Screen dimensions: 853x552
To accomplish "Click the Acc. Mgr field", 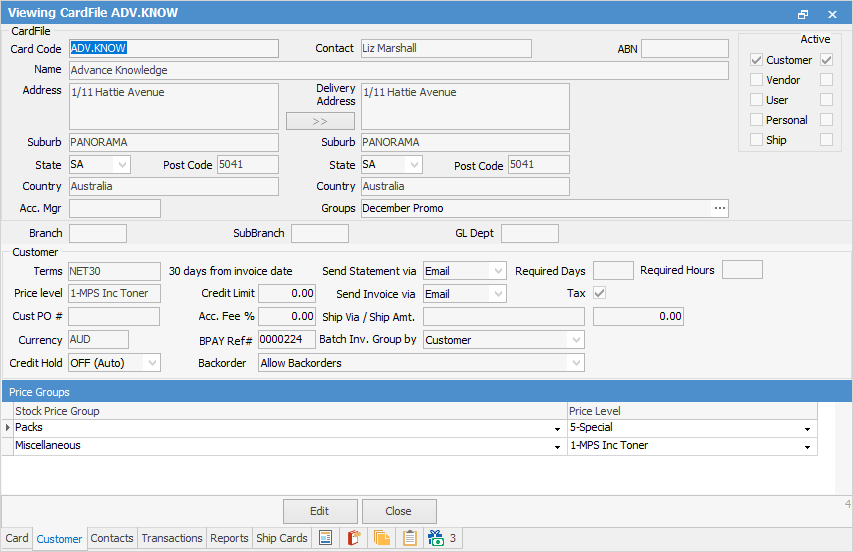I will [x=115, y=208].
